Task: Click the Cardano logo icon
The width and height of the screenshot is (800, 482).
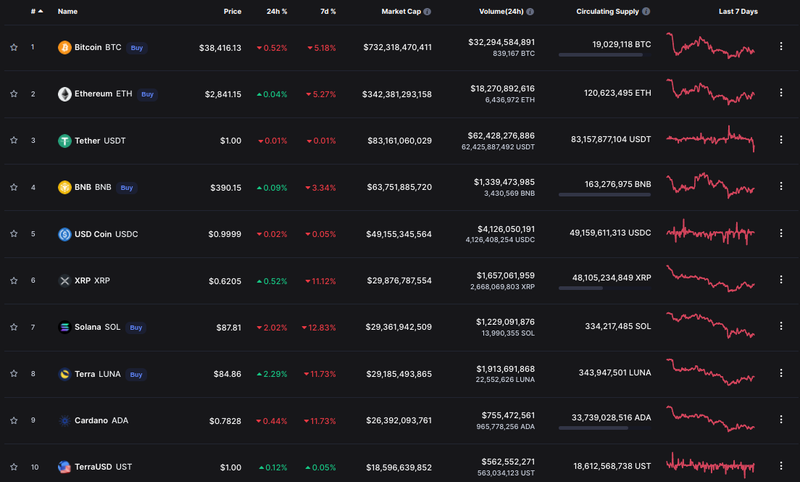Action: coord(65,420)
